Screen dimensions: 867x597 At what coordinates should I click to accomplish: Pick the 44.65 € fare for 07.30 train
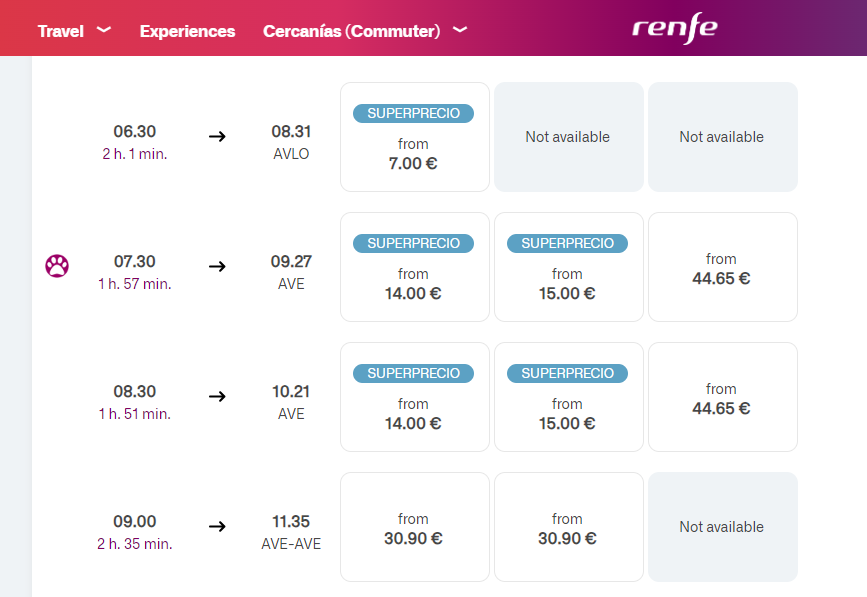pos(722,267)
